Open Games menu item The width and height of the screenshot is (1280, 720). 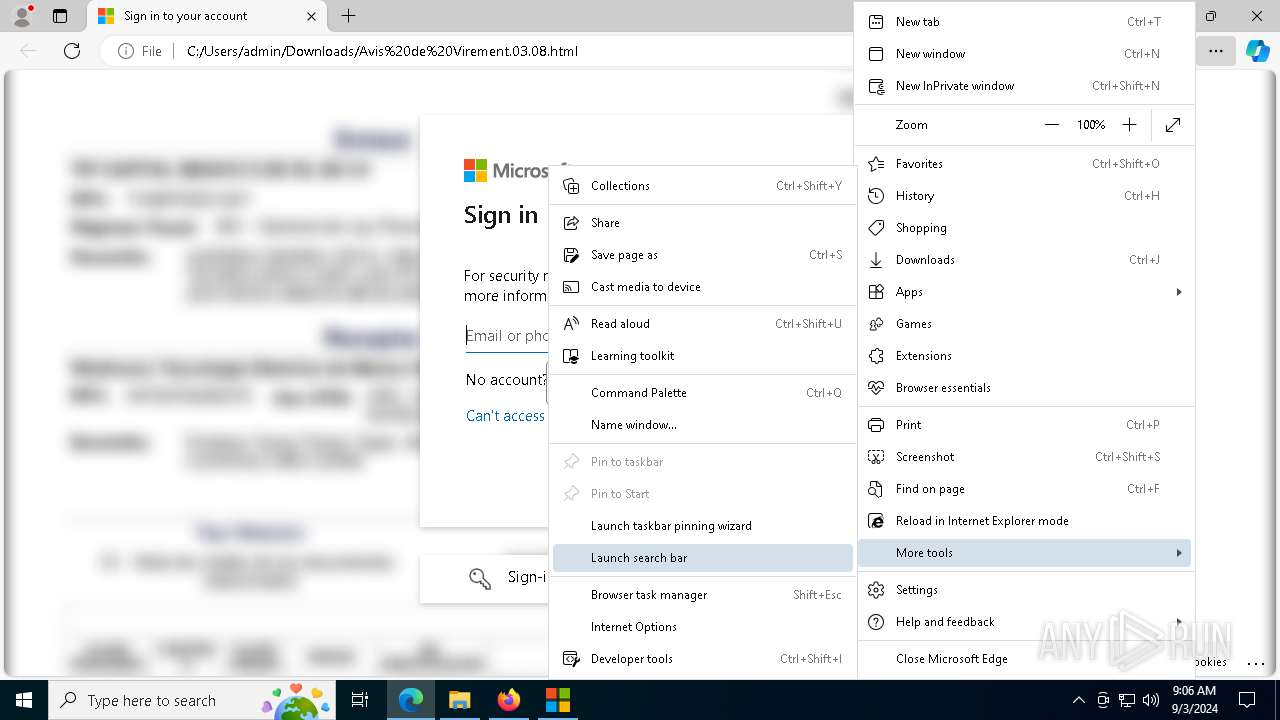point(1025,324)
